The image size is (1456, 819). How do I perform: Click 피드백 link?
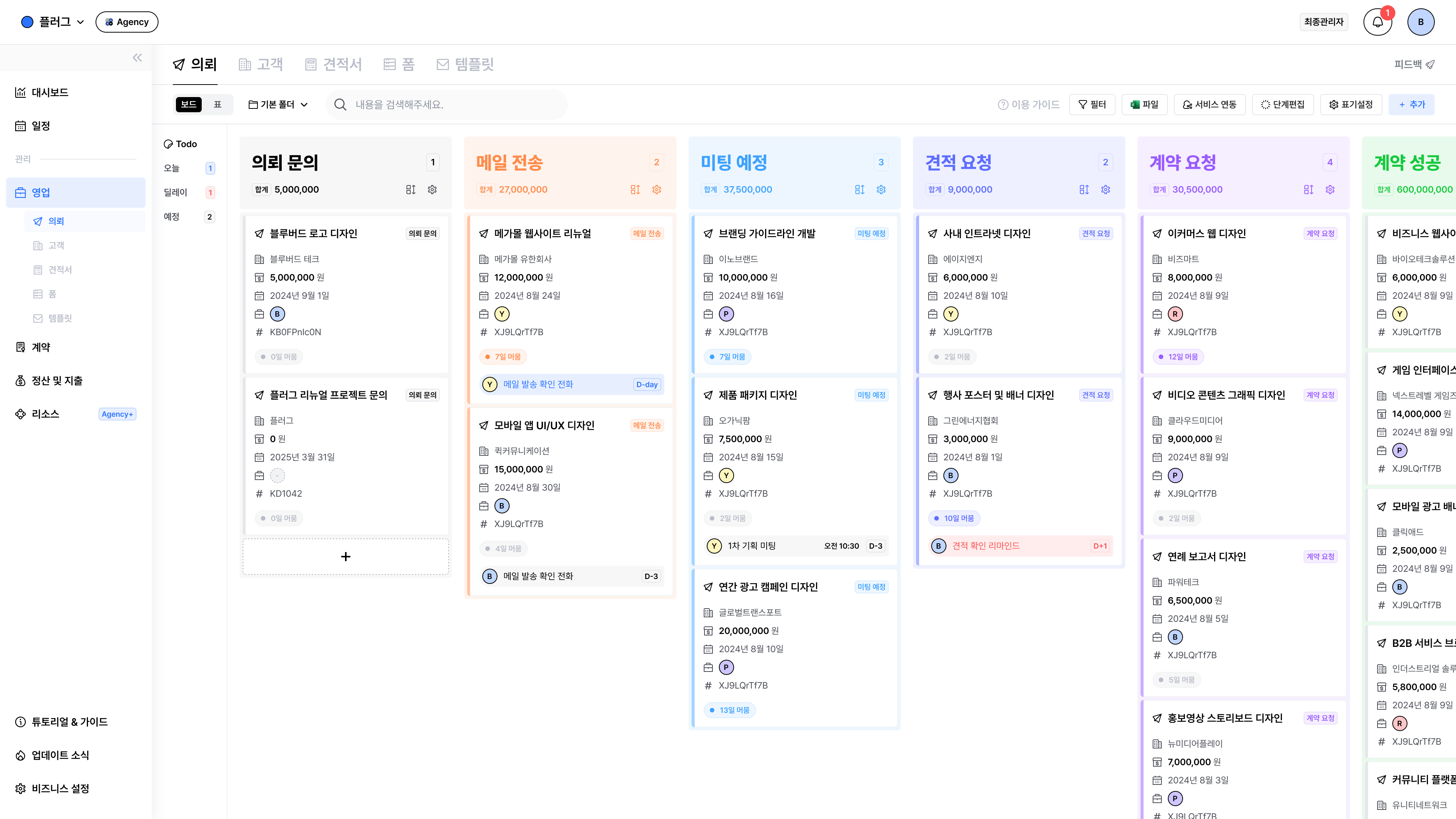pyautogui.click(x=1414, y=64)
